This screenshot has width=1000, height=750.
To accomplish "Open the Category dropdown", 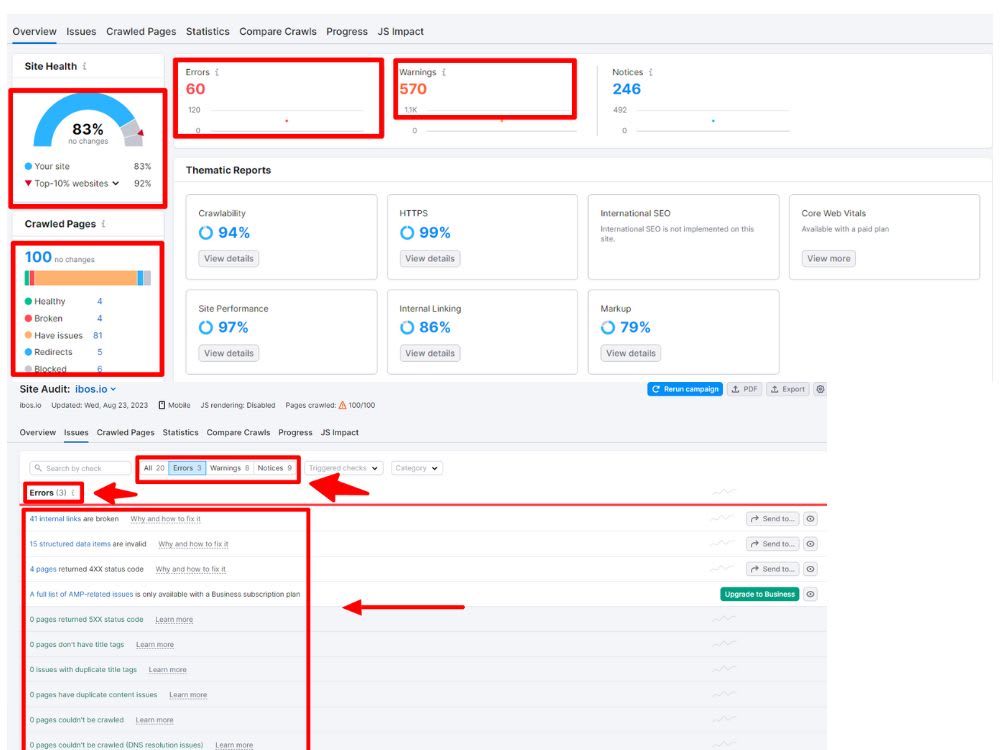I will (417, 468).
